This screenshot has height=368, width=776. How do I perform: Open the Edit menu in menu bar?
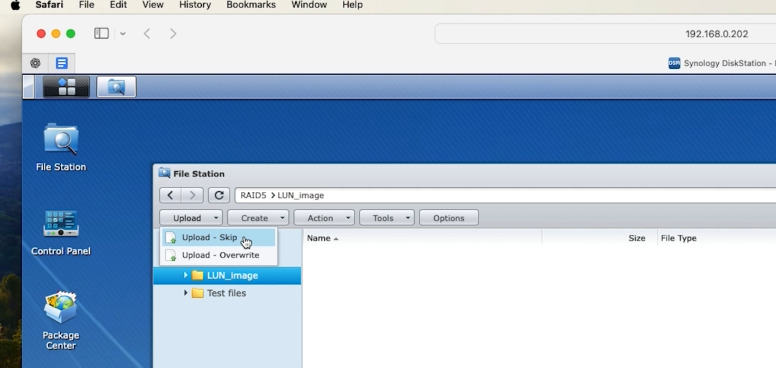click(x=118, y=5)
